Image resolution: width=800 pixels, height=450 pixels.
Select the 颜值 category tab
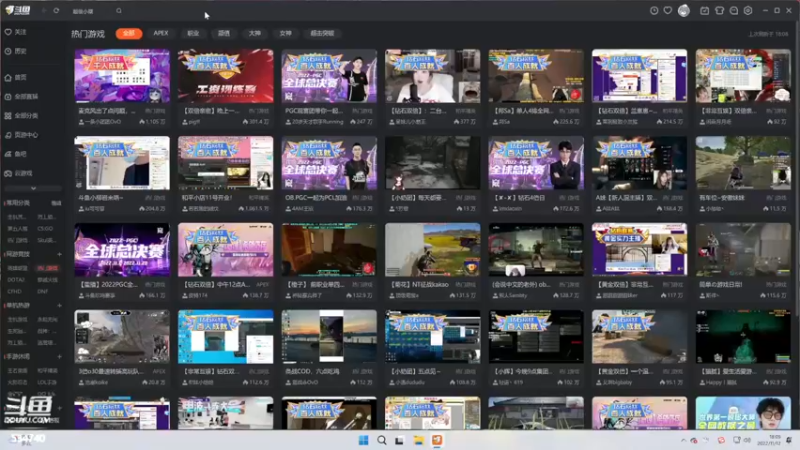(x=223, y=33)
